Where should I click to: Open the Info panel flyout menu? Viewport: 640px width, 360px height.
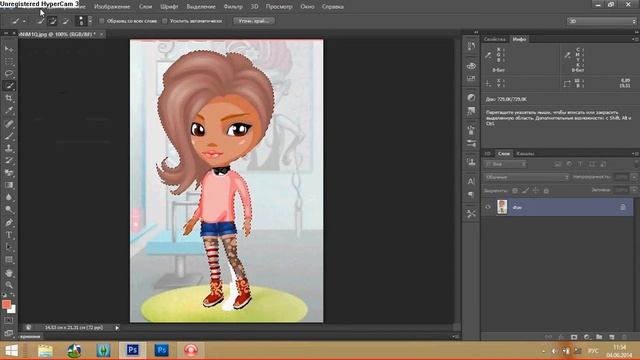point(635,39)
